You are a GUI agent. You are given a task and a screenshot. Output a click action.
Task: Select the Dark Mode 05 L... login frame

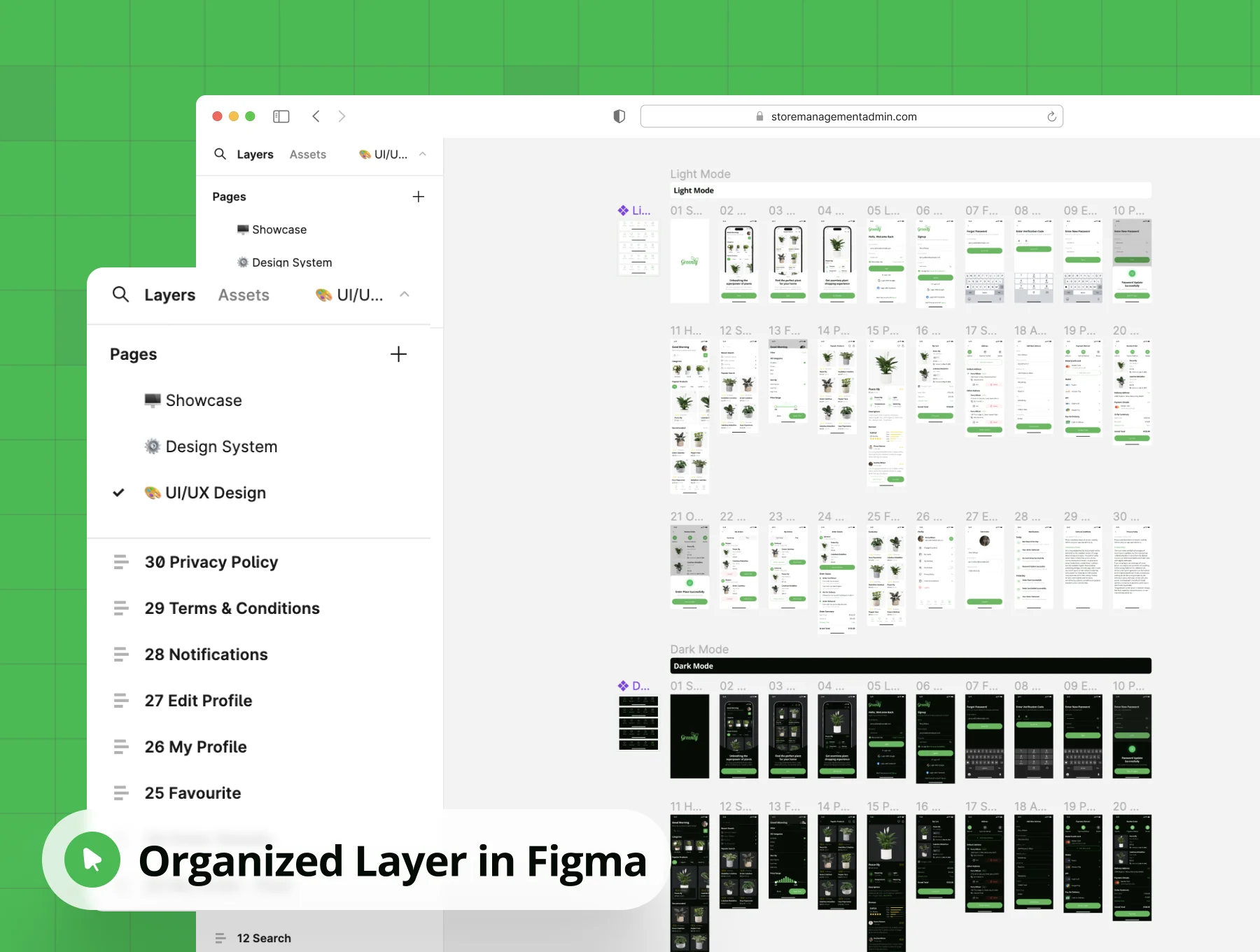point(886,736)
